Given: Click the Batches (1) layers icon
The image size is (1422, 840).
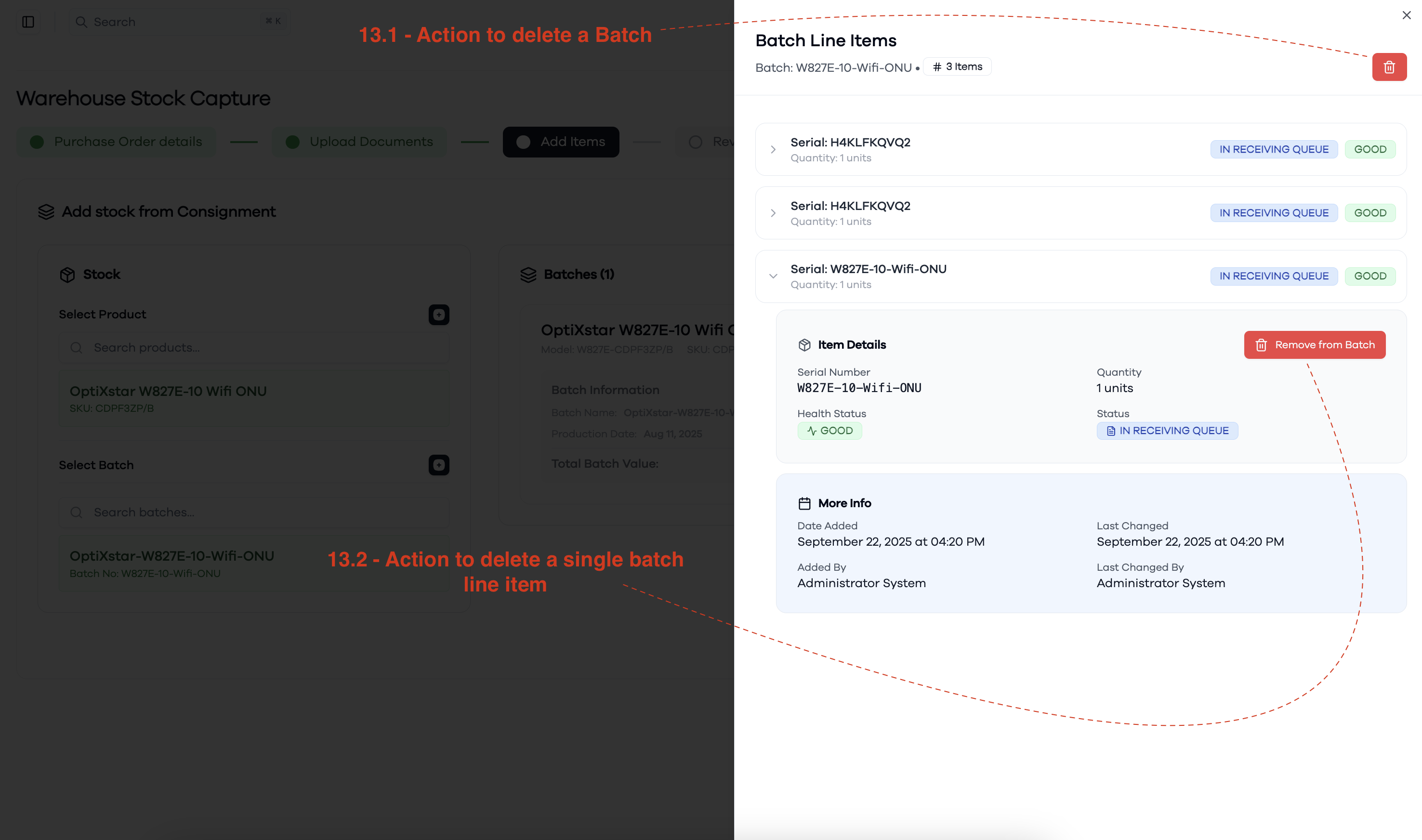Looking at the screenshot, I should pos(527,275).
